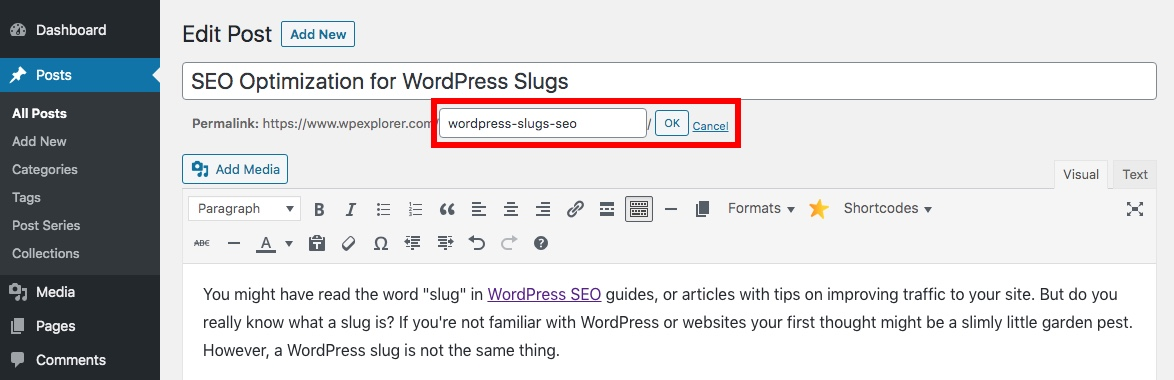Open the special character Omega icon
The image size is (1174, 380).
[380, 243]
